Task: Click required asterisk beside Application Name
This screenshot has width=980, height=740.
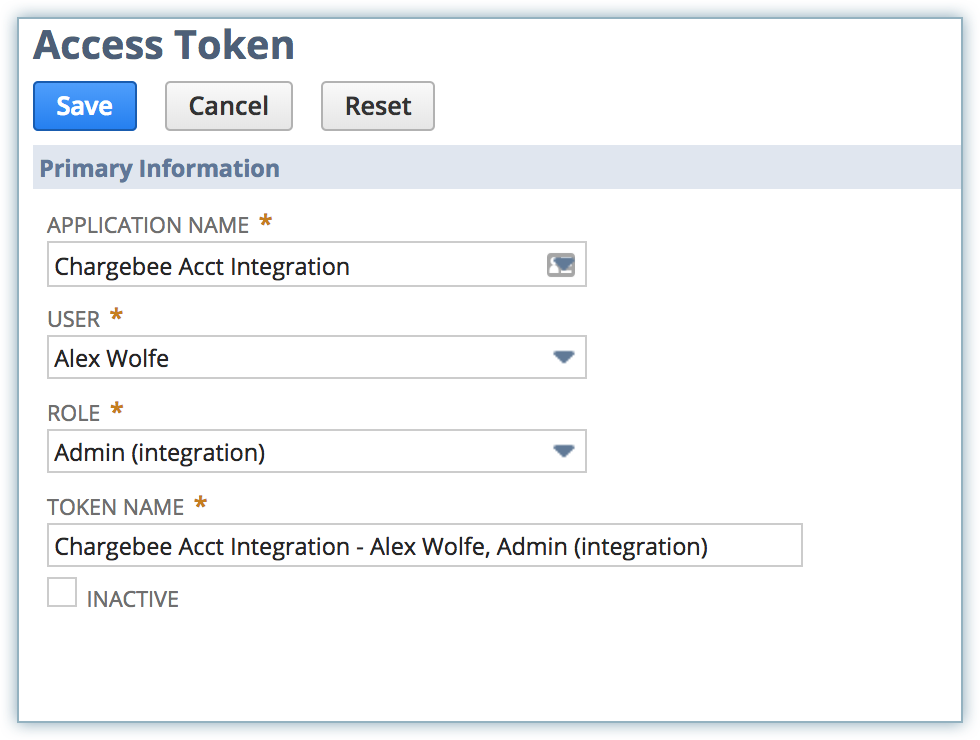Action: point(265,221)
